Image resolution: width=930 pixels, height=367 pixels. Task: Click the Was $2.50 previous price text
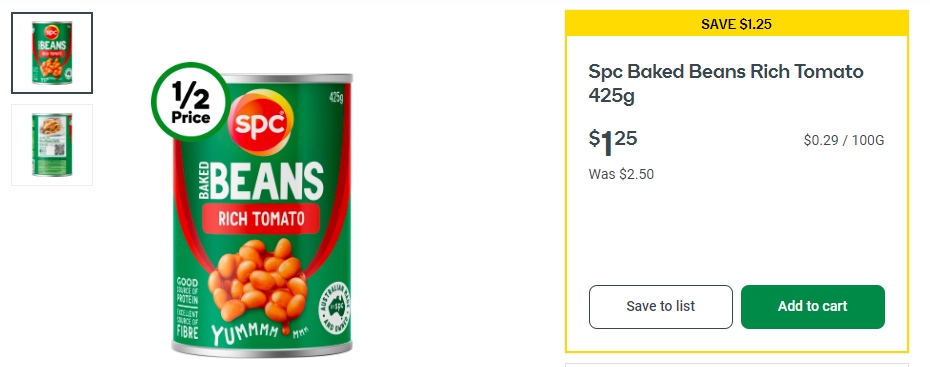pyautogui.click(x=621, y=174)
